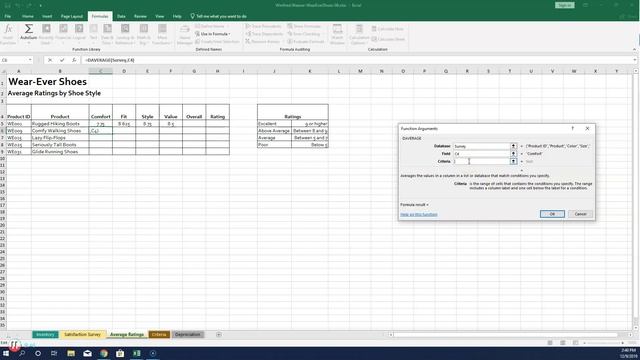Collapse the Database field range selector

point(513,146)
